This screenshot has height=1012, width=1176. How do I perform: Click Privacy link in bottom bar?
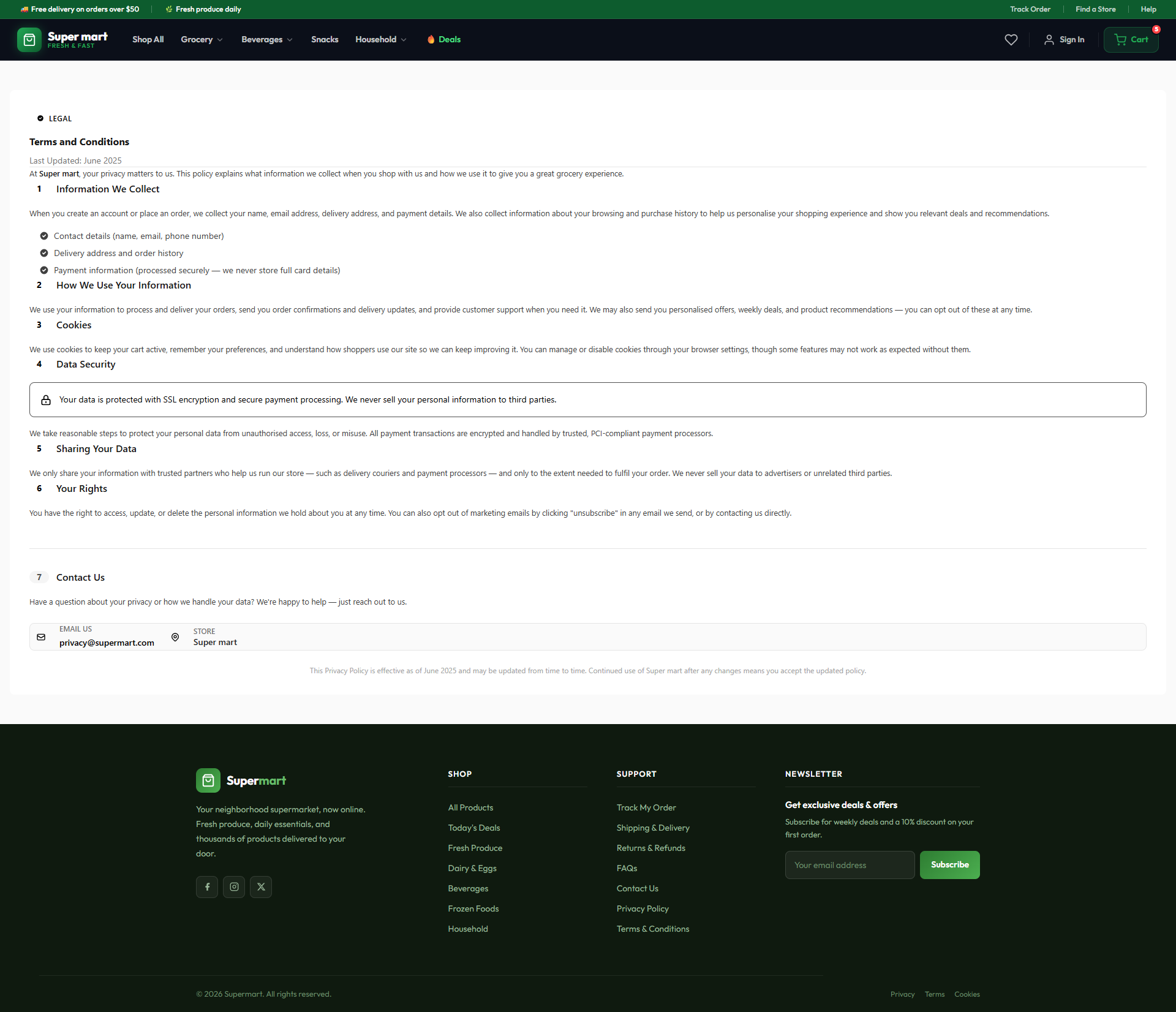[902, 994]
